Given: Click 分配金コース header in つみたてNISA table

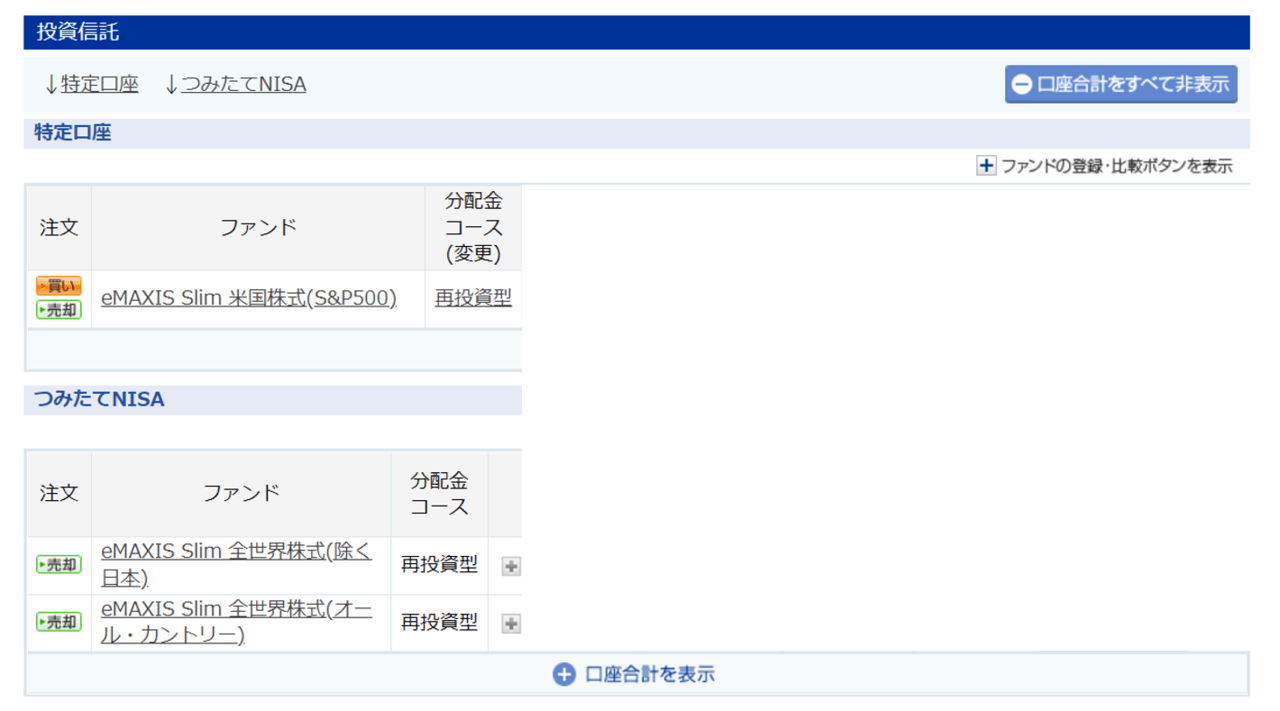Looking at the screenshot, I should (439, 494).
